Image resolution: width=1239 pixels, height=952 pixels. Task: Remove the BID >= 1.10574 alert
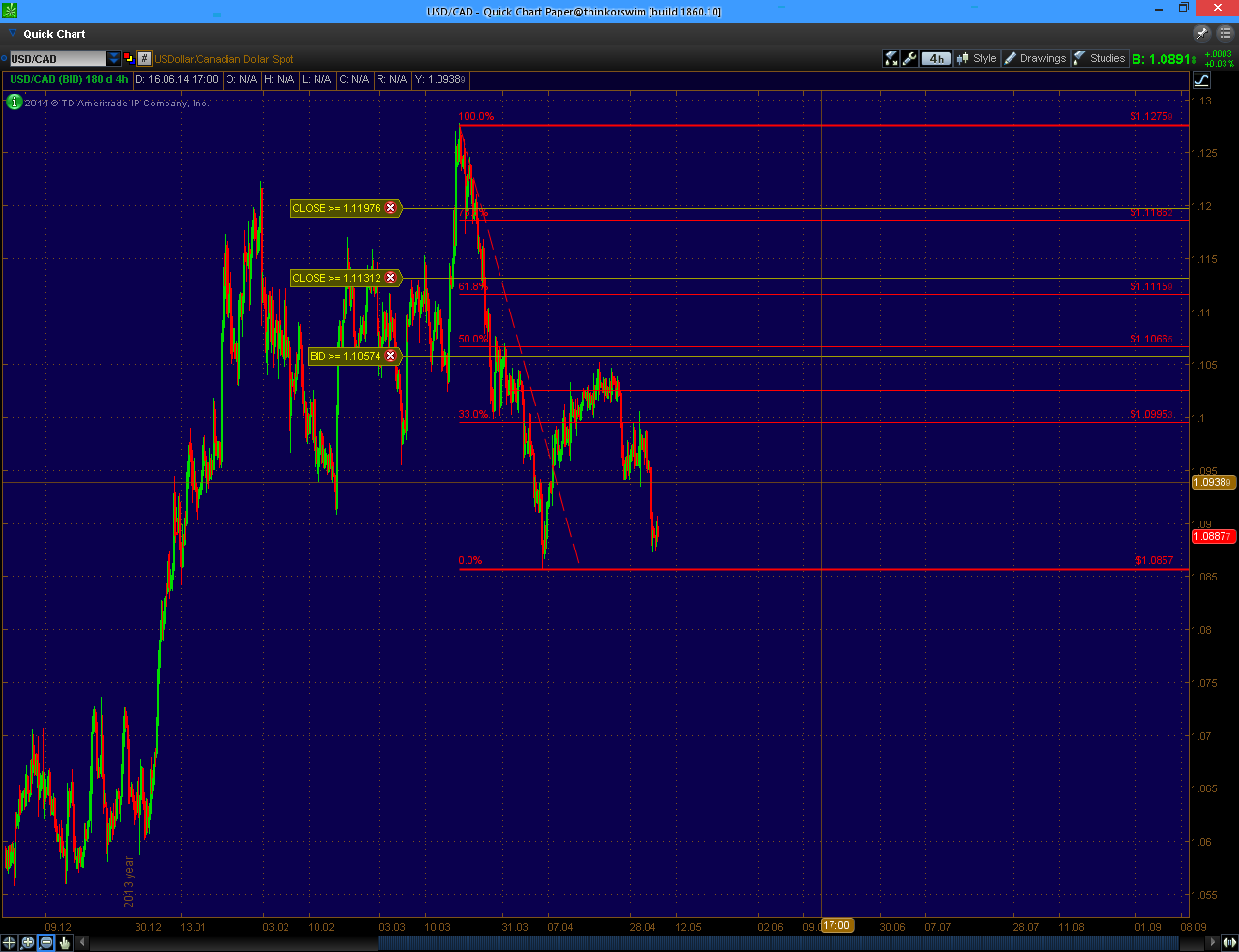click(391, 356)
